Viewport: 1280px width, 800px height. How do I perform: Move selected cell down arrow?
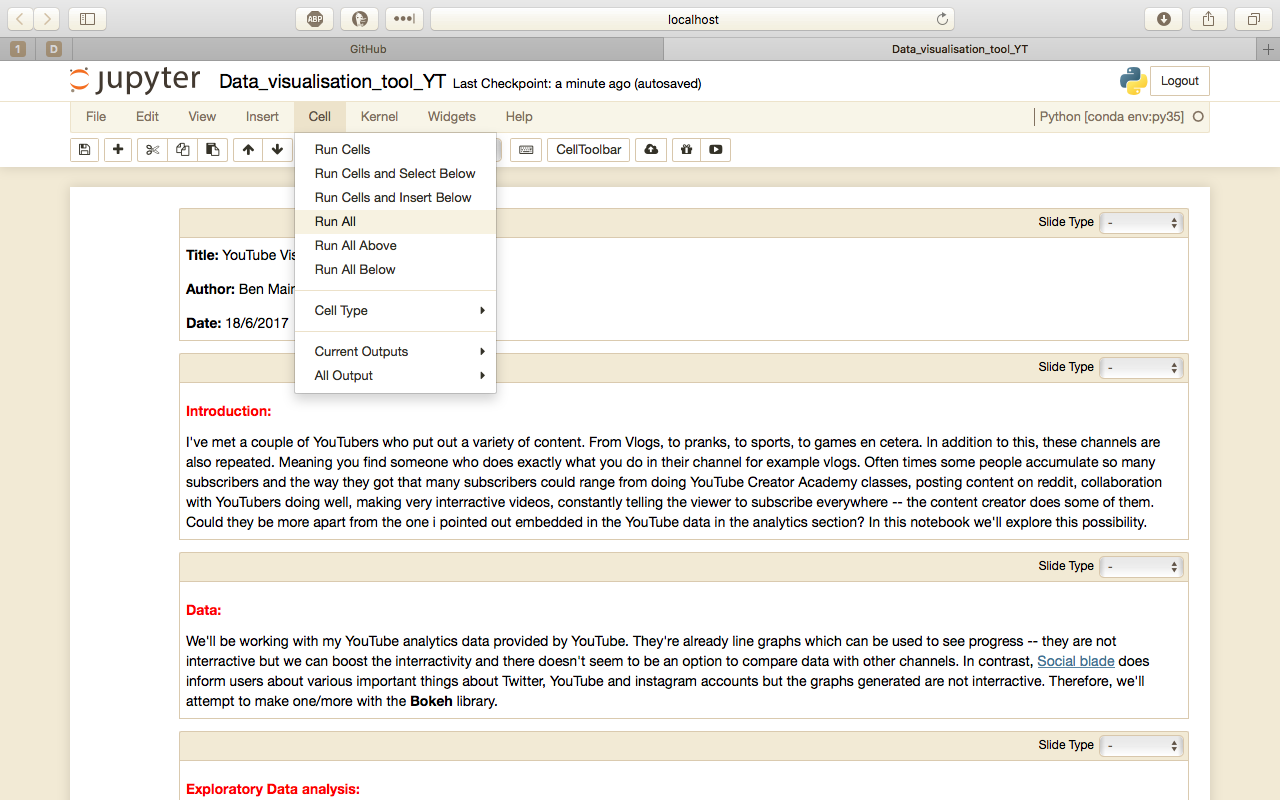click(277, 150)
